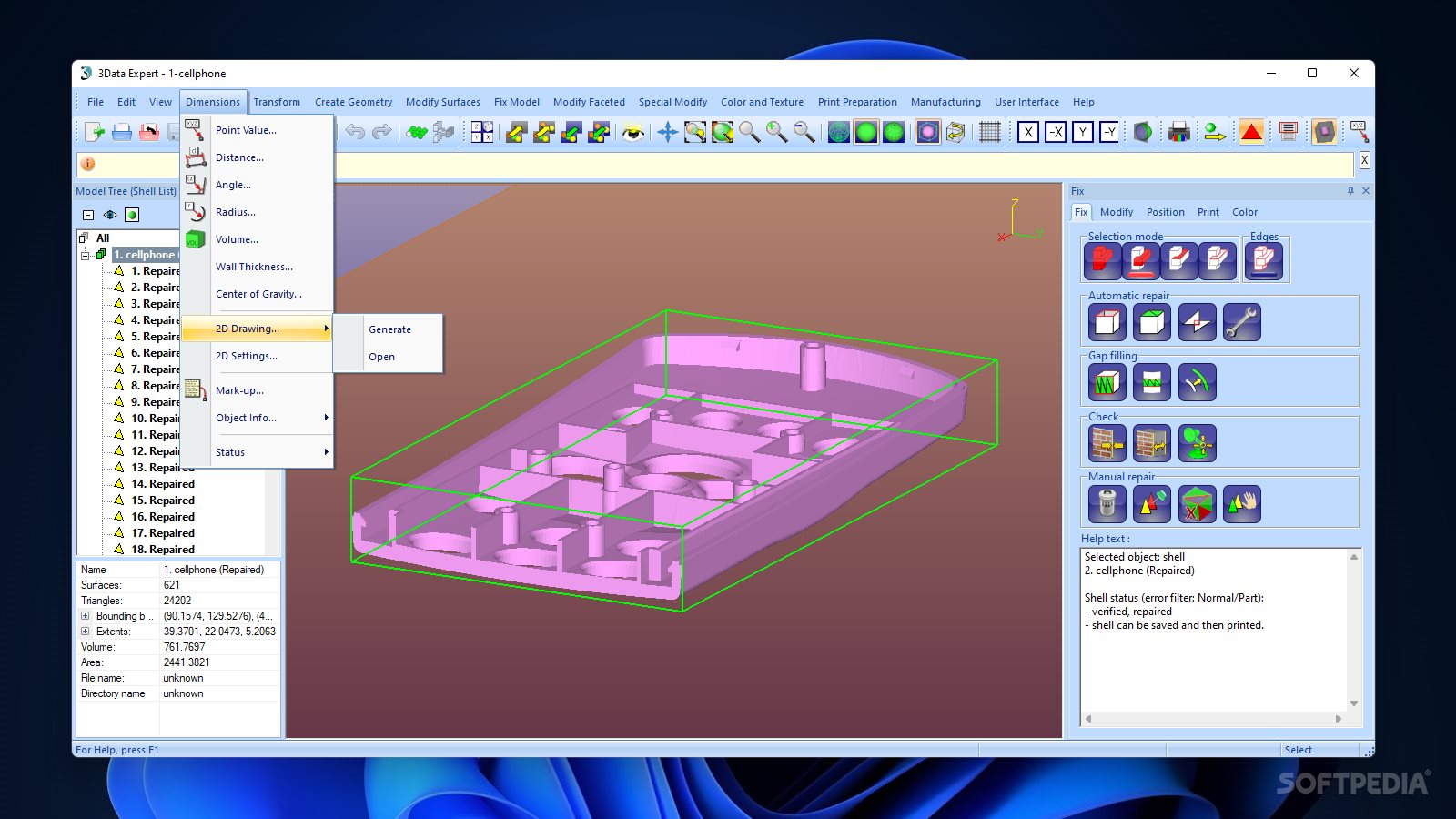Click the white cube Automatic repair icon
1456x819 pixels.
coord(1107,322)
